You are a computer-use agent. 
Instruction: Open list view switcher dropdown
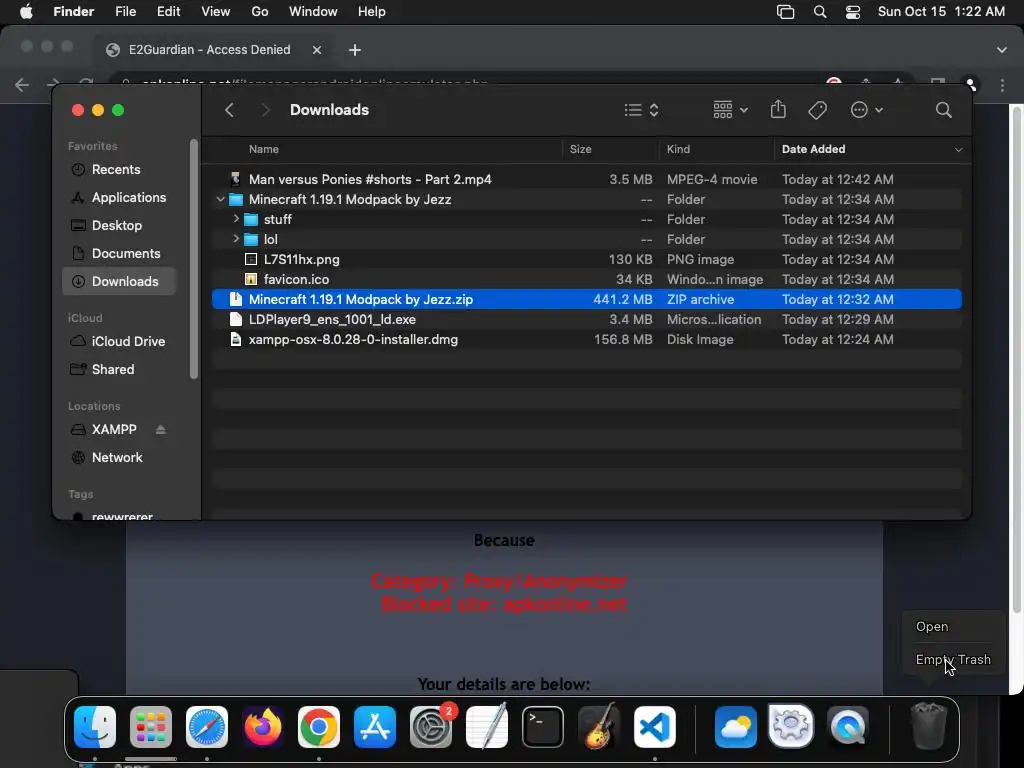pos(641,110)
